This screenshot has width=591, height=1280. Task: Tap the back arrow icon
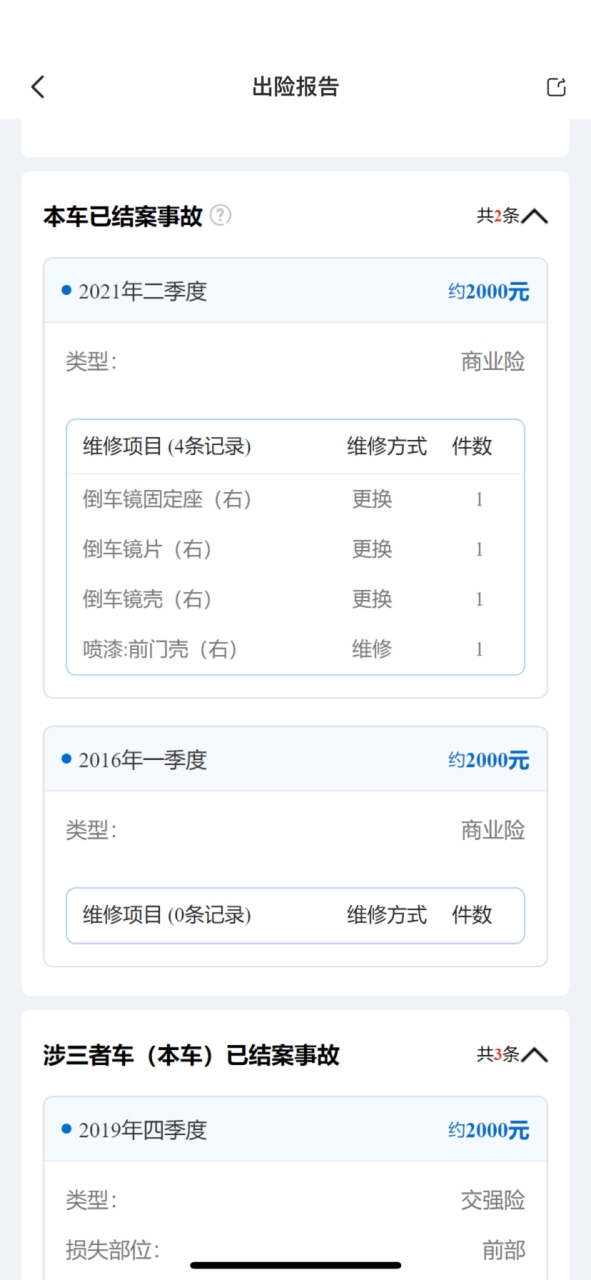click(38, 87)
